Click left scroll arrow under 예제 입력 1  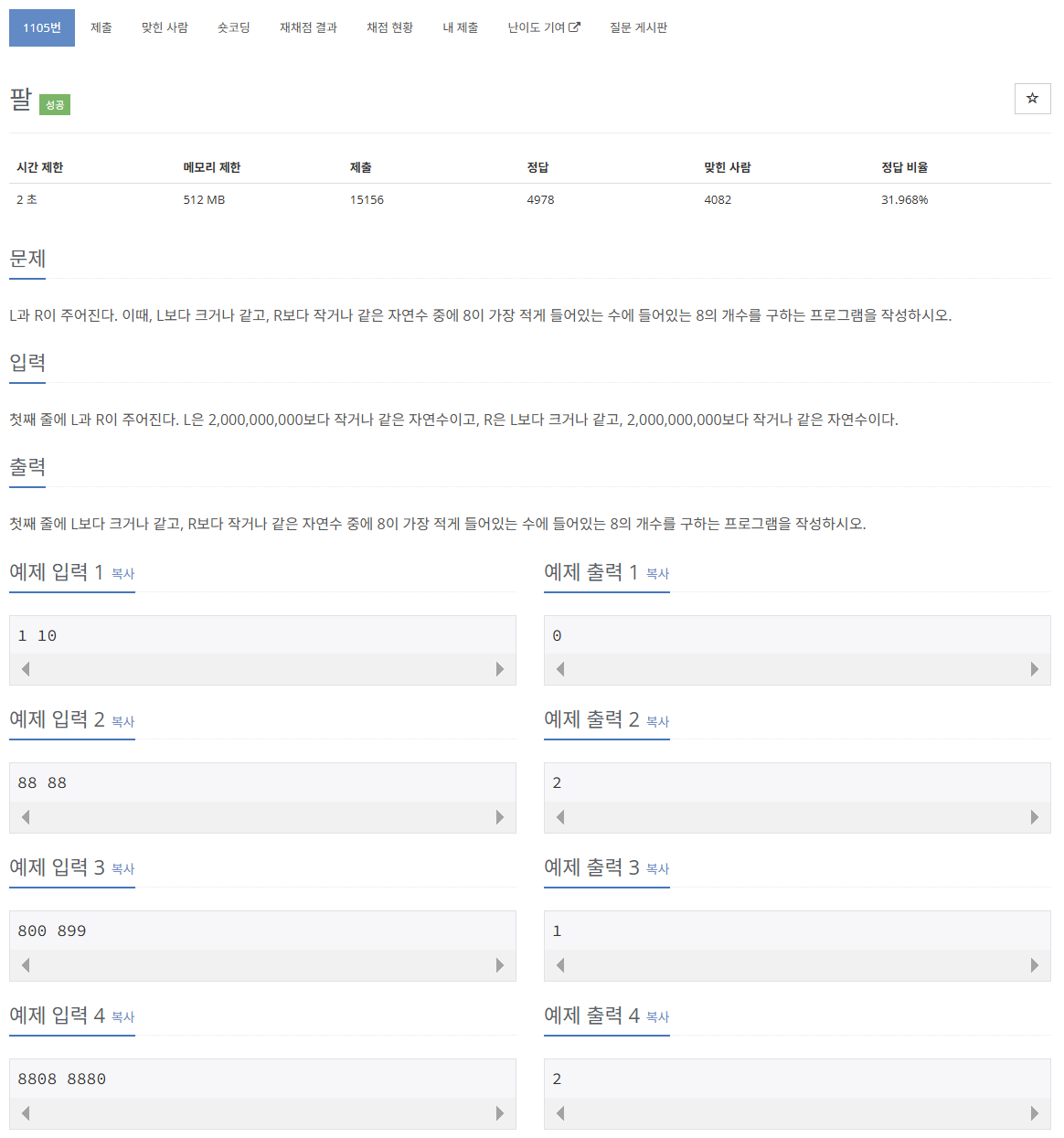point(26,669)
